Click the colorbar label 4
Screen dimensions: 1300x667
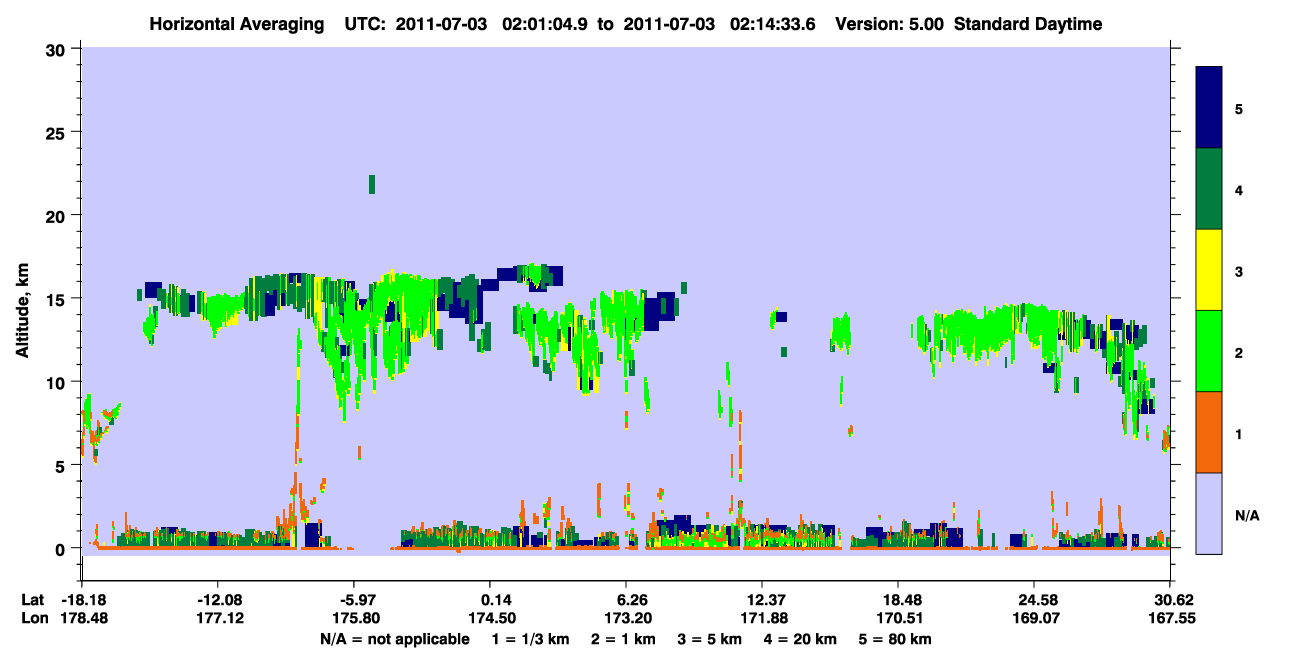1239,189
